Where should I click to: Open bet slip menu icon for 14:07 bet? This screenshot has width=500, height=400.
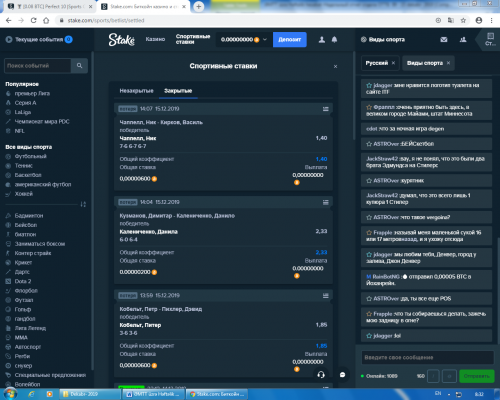pos(326,109)
